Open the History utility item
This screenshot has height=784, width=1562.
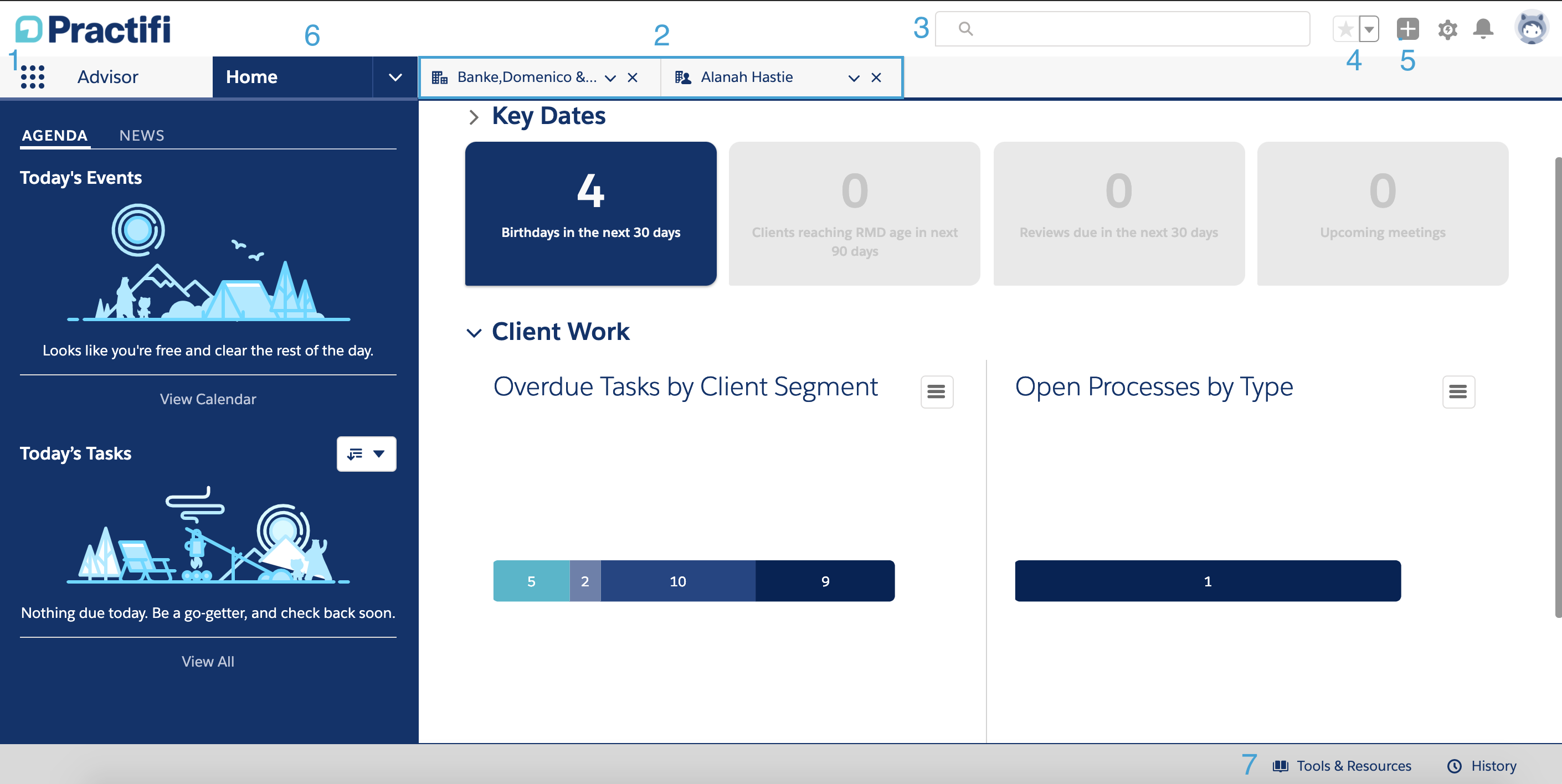1482,766
